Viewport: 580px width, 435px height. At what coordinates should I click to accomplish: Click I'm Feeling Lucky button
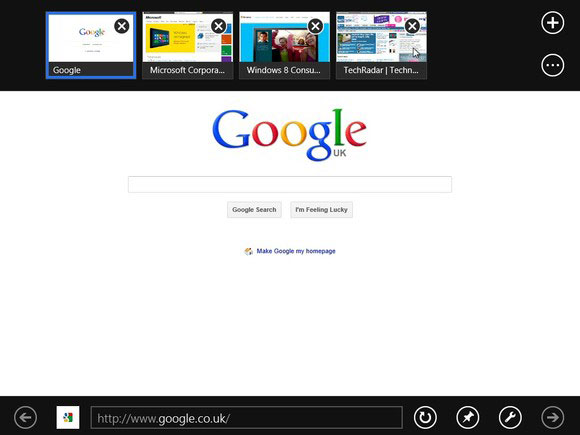point(321,210)
